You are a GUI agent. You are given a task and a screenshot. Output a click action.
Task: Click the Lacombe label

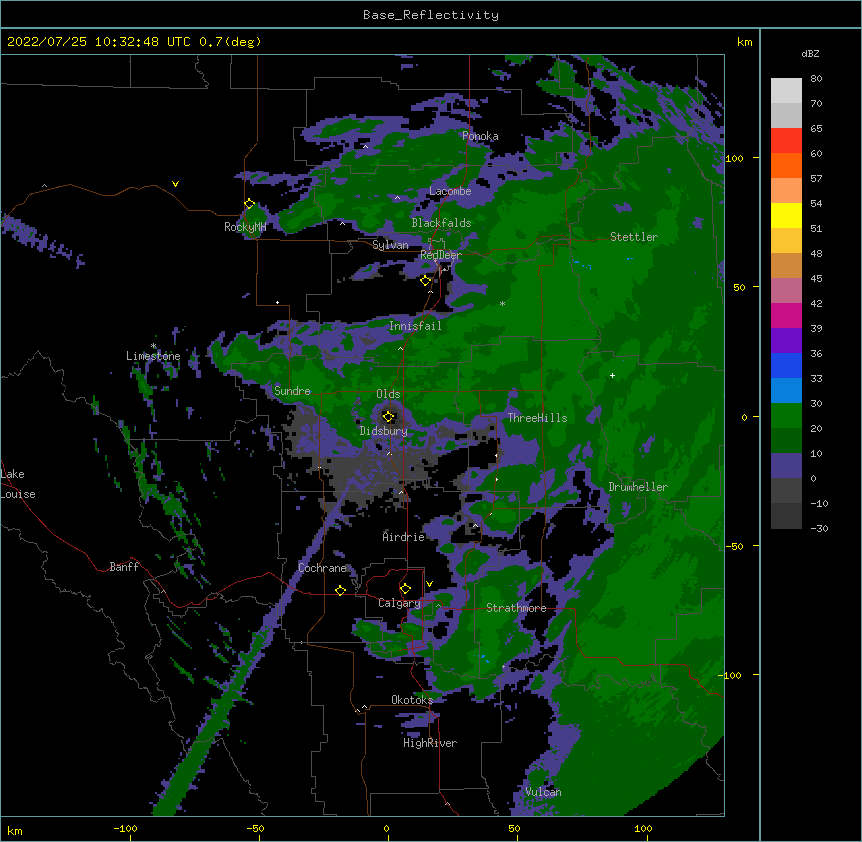450,191
